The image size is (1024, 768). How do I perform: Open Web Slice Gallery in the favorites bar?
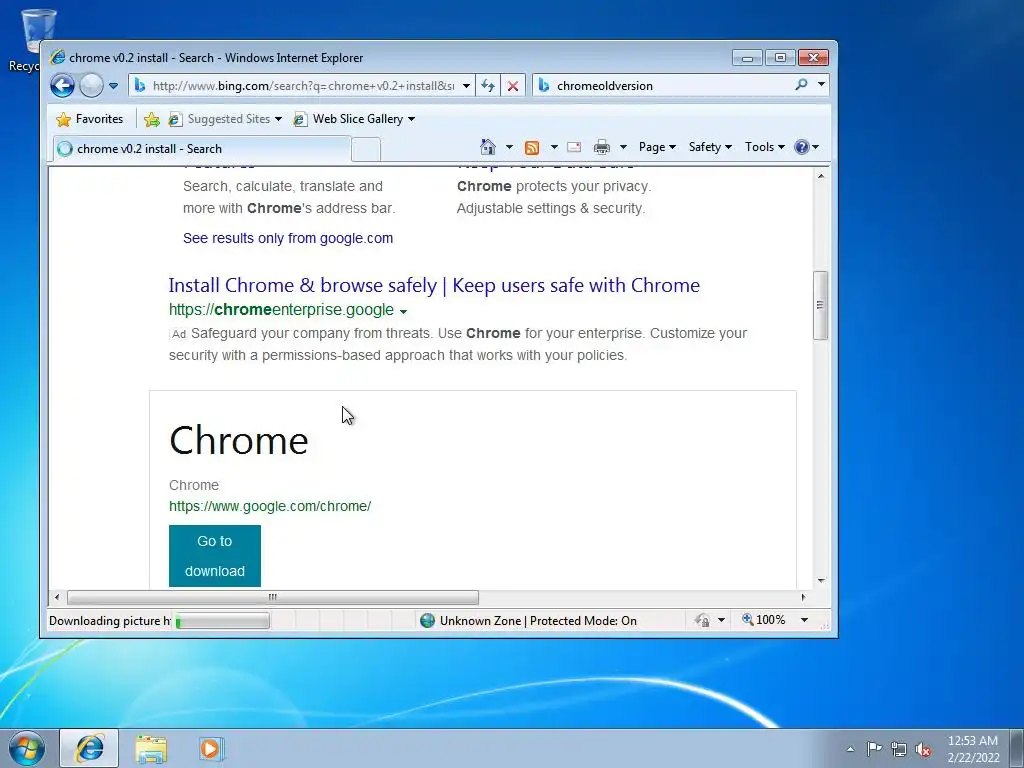(354, 119)
